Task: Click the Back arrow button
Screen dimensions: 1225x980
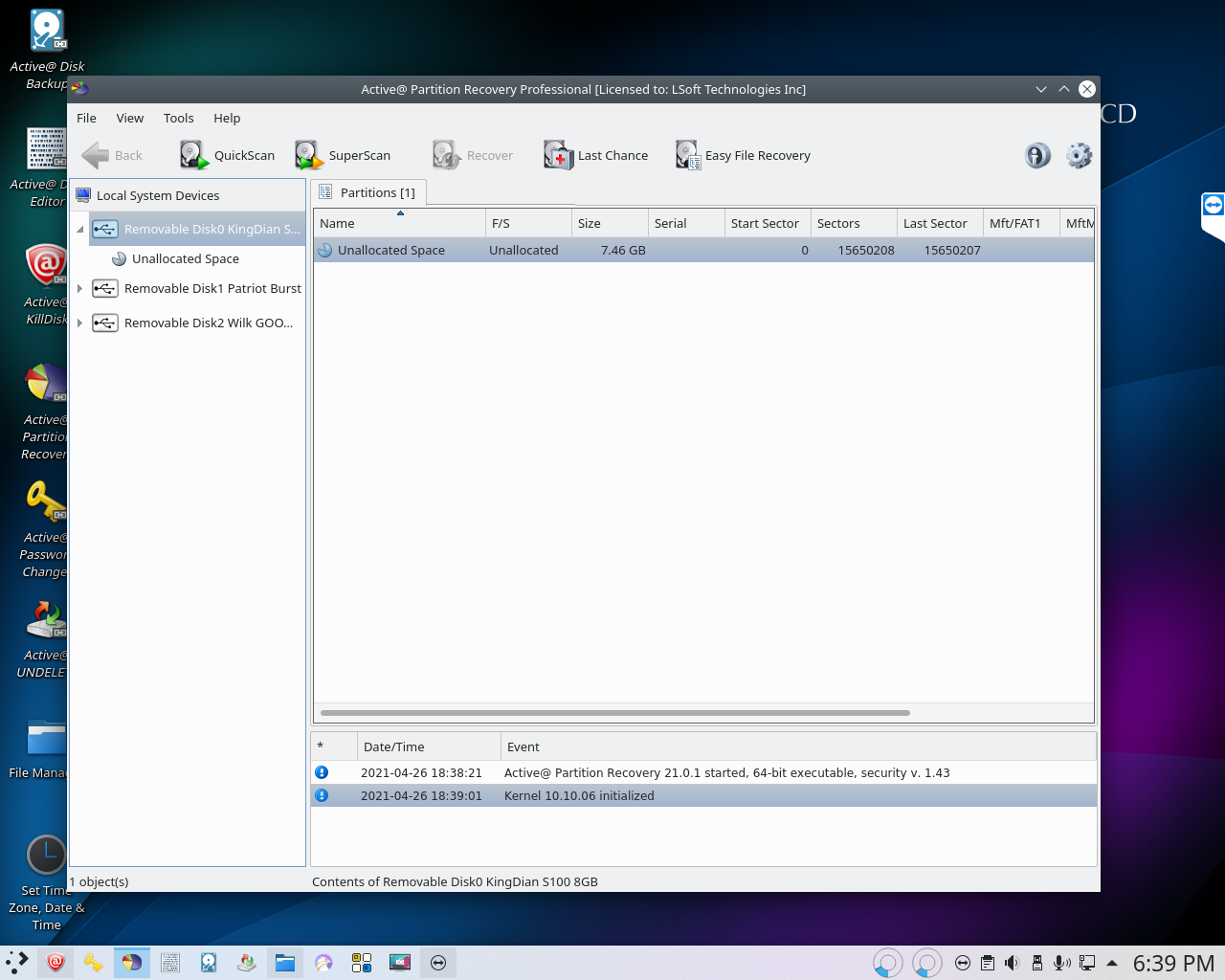Action: tap(112, 155)
